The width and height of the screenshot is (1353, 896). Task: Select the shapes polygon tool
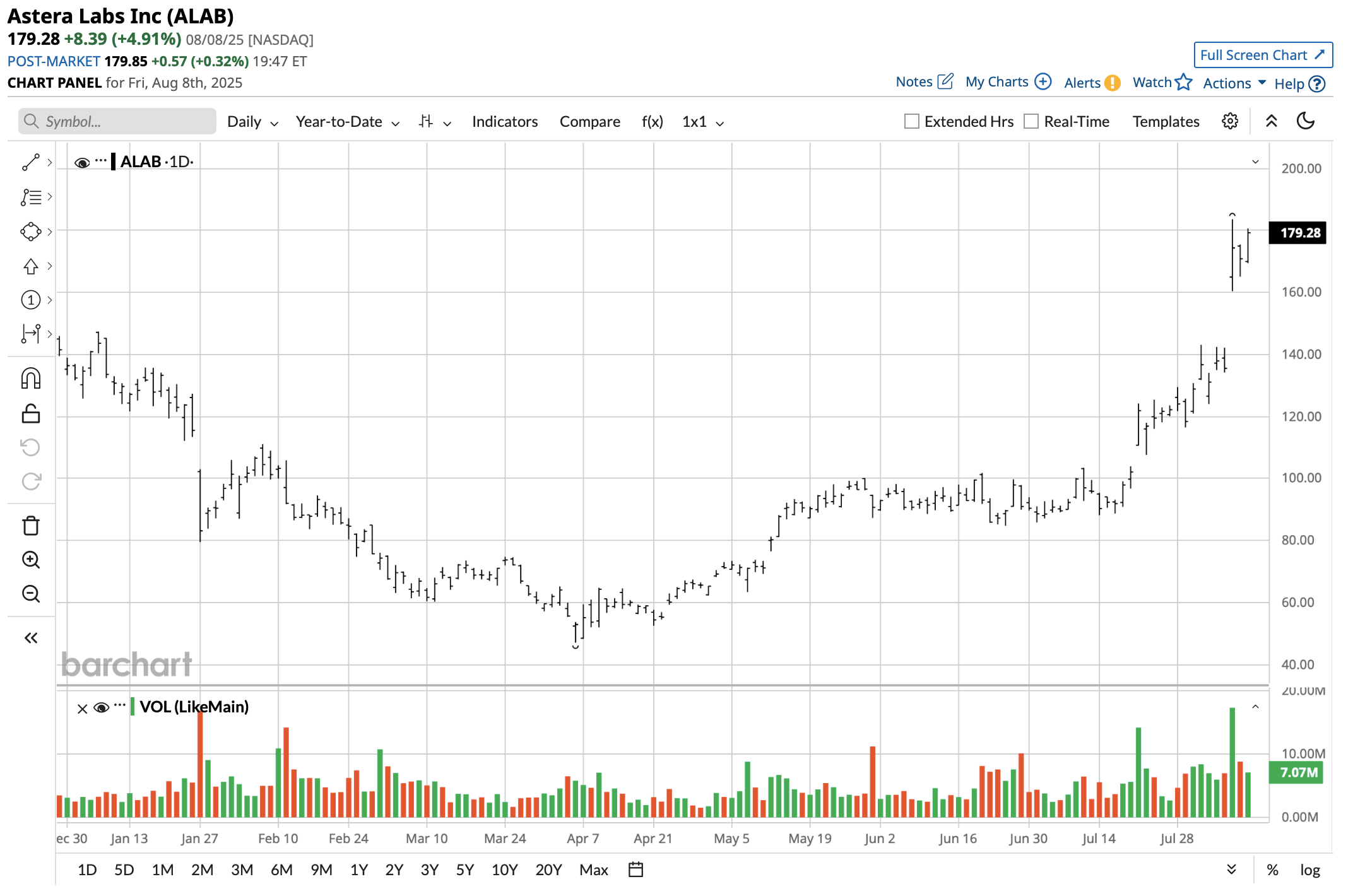(x=30, y=232)
